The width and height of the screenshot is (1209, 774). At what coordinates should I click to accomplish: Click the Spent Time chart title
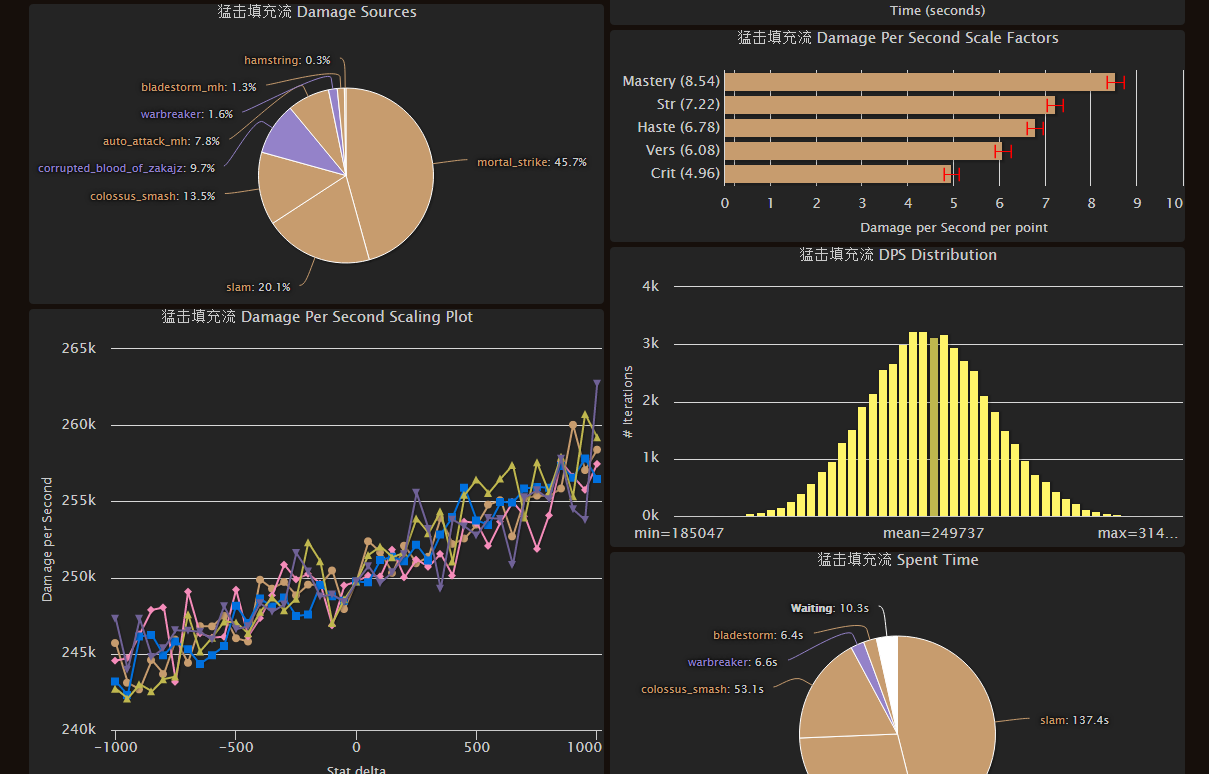tap(898, 560)
